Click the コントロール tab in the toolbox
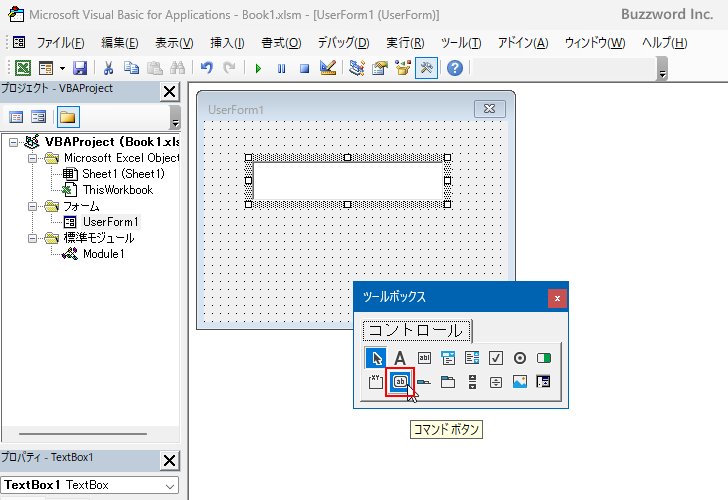Screen dimensions: 728x500 point(415,330)
